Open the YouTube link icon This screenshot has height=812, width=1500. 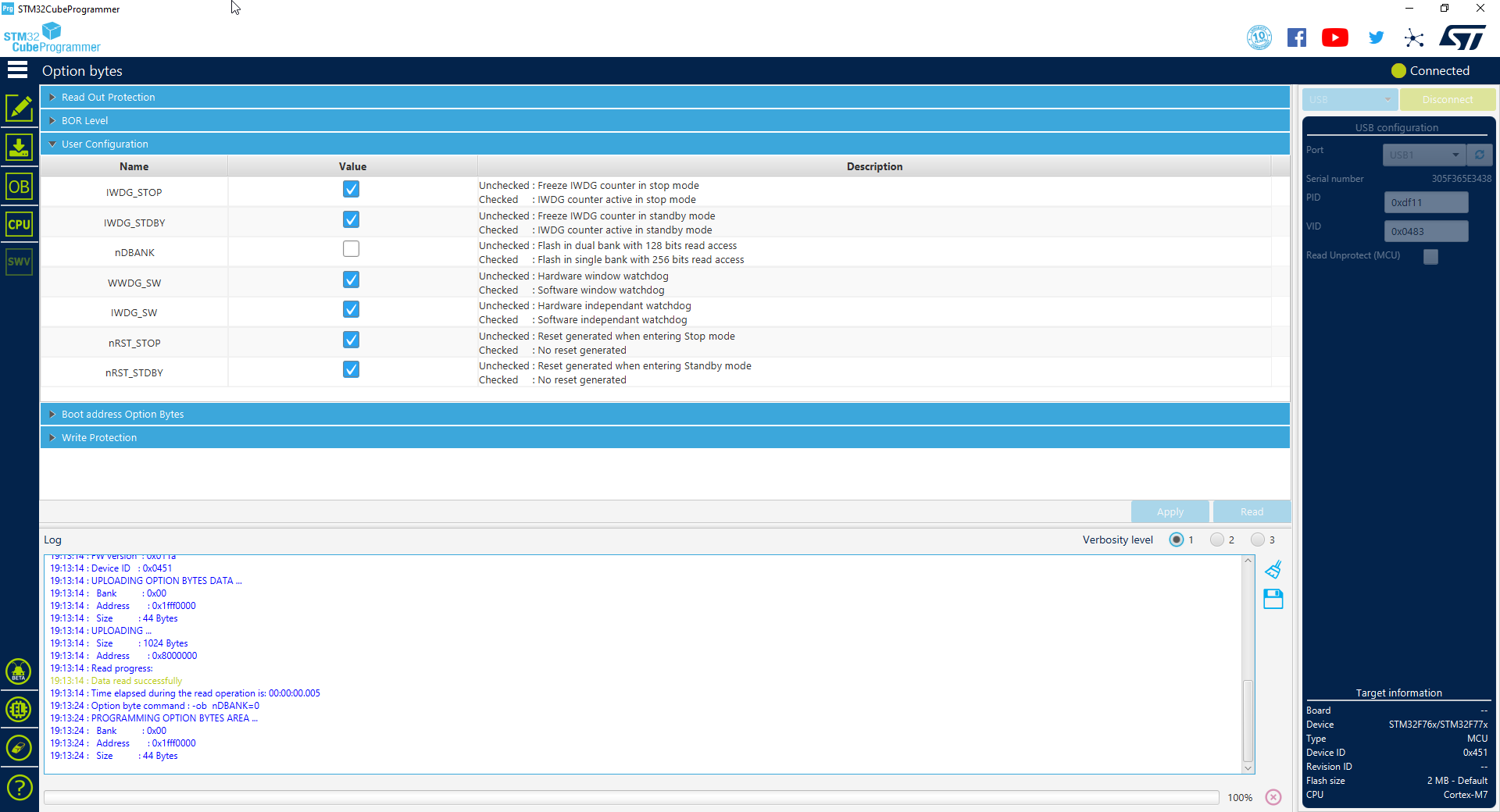[1334, 37]
